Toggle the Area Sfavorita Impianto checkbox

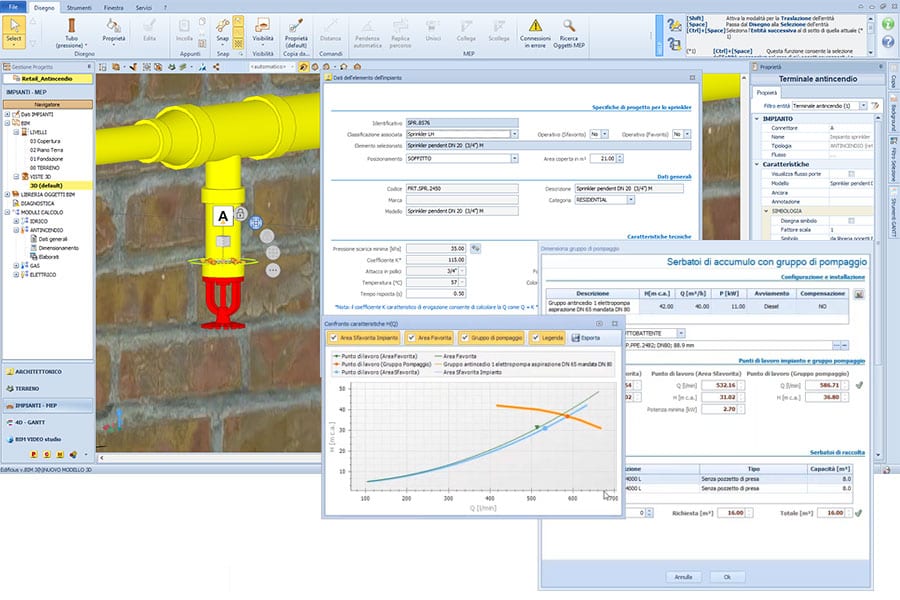pos(333,338)
